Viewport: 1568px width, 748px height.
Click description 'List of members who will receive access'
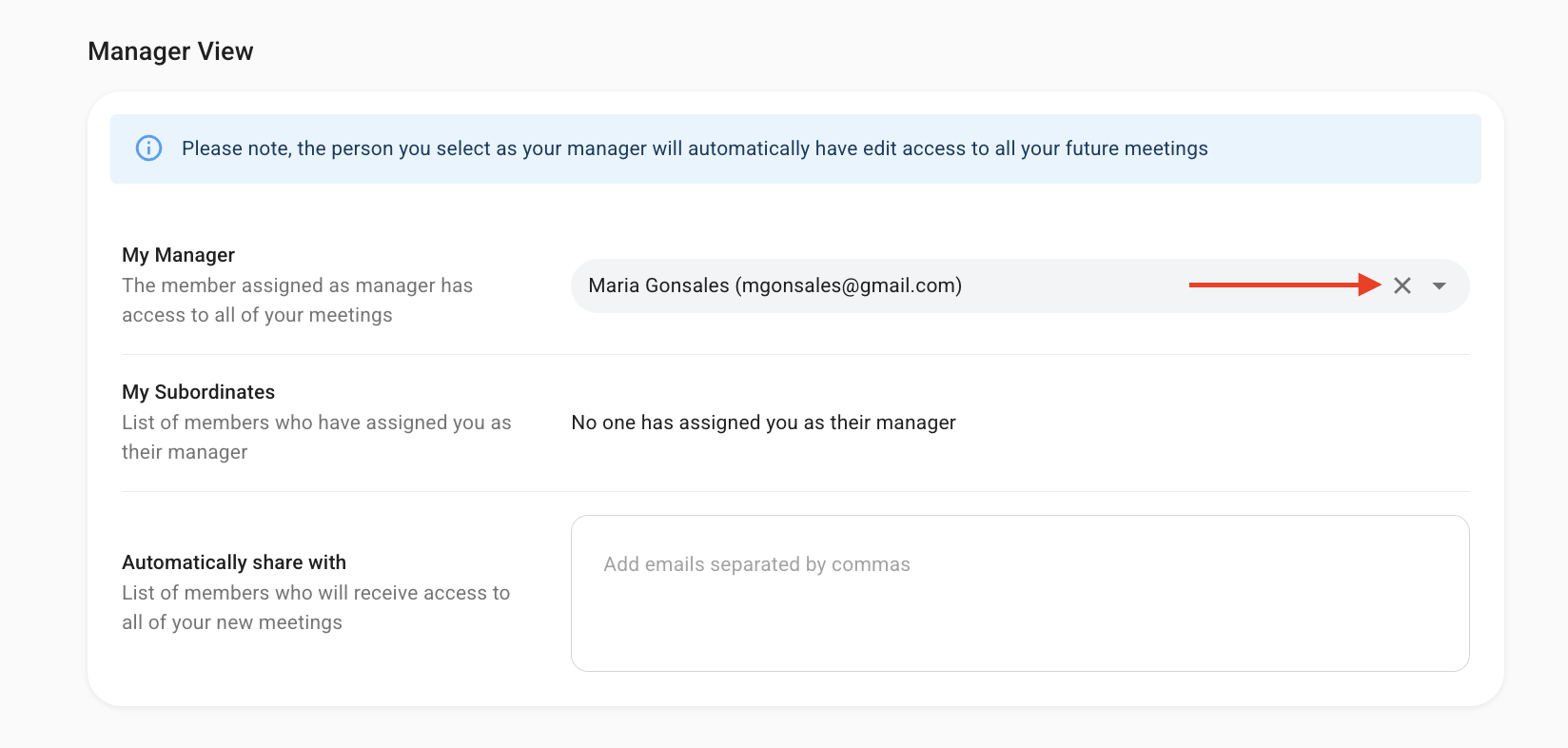click(x=316, y=607)
